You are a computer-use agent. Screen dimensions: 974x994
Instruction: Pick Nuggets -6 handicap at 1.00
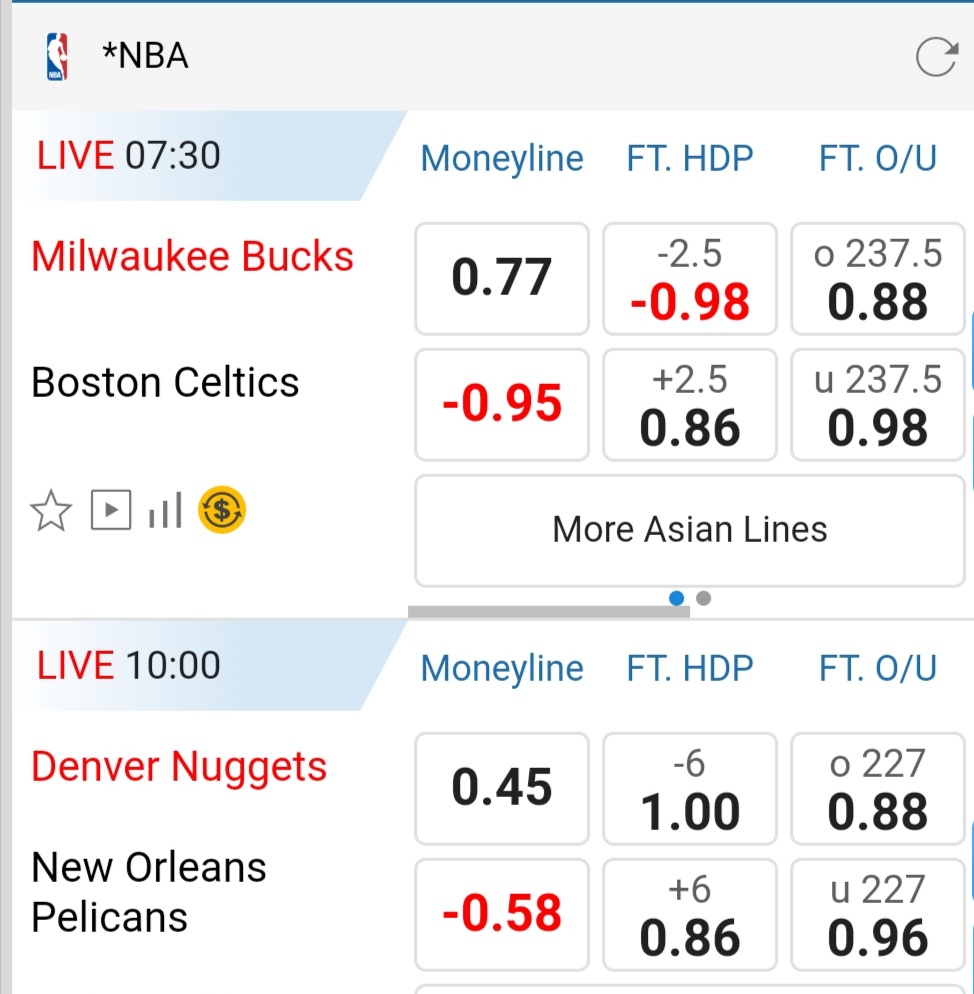tap(690, 788)
